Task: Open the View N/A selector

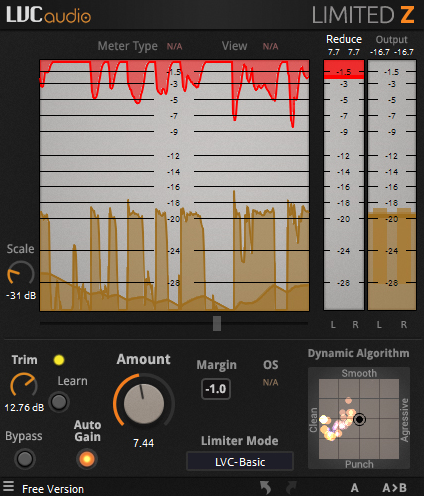Action: point(270,46)
